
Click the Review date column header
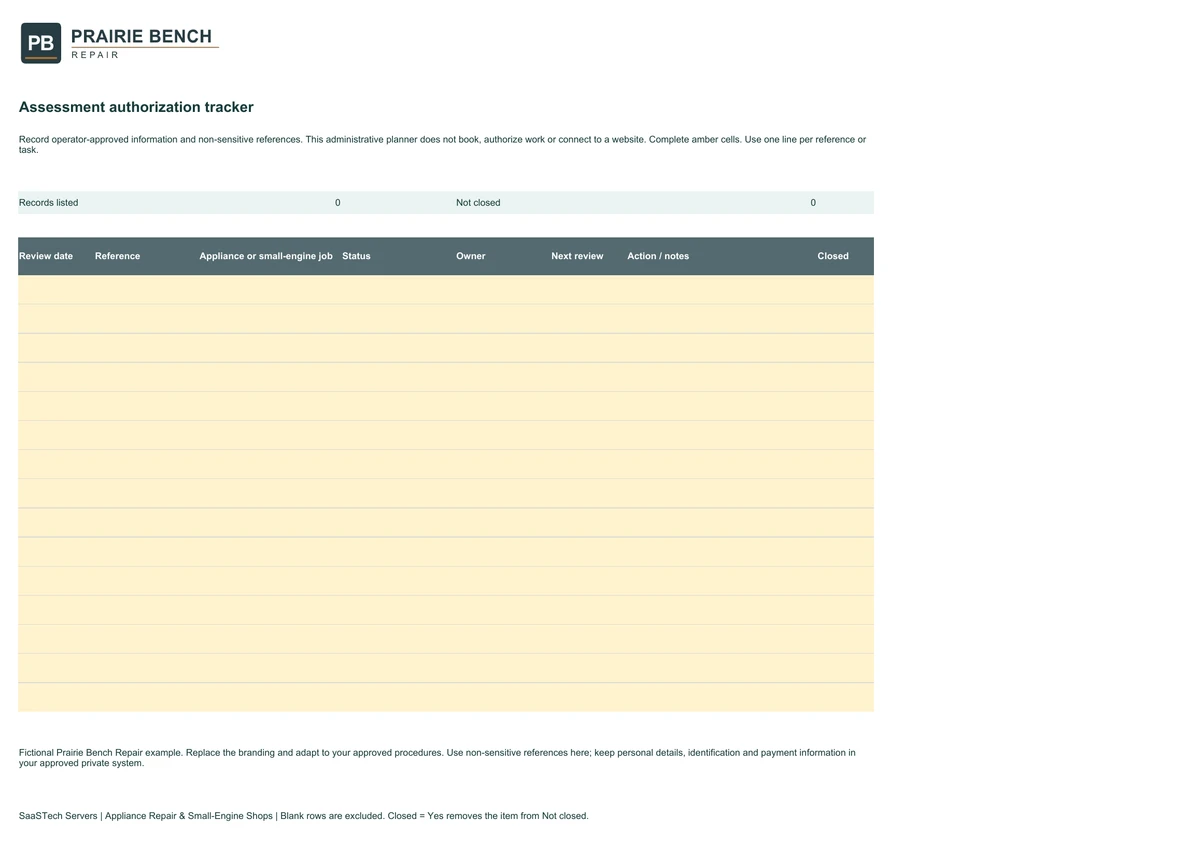coord(46,256)
